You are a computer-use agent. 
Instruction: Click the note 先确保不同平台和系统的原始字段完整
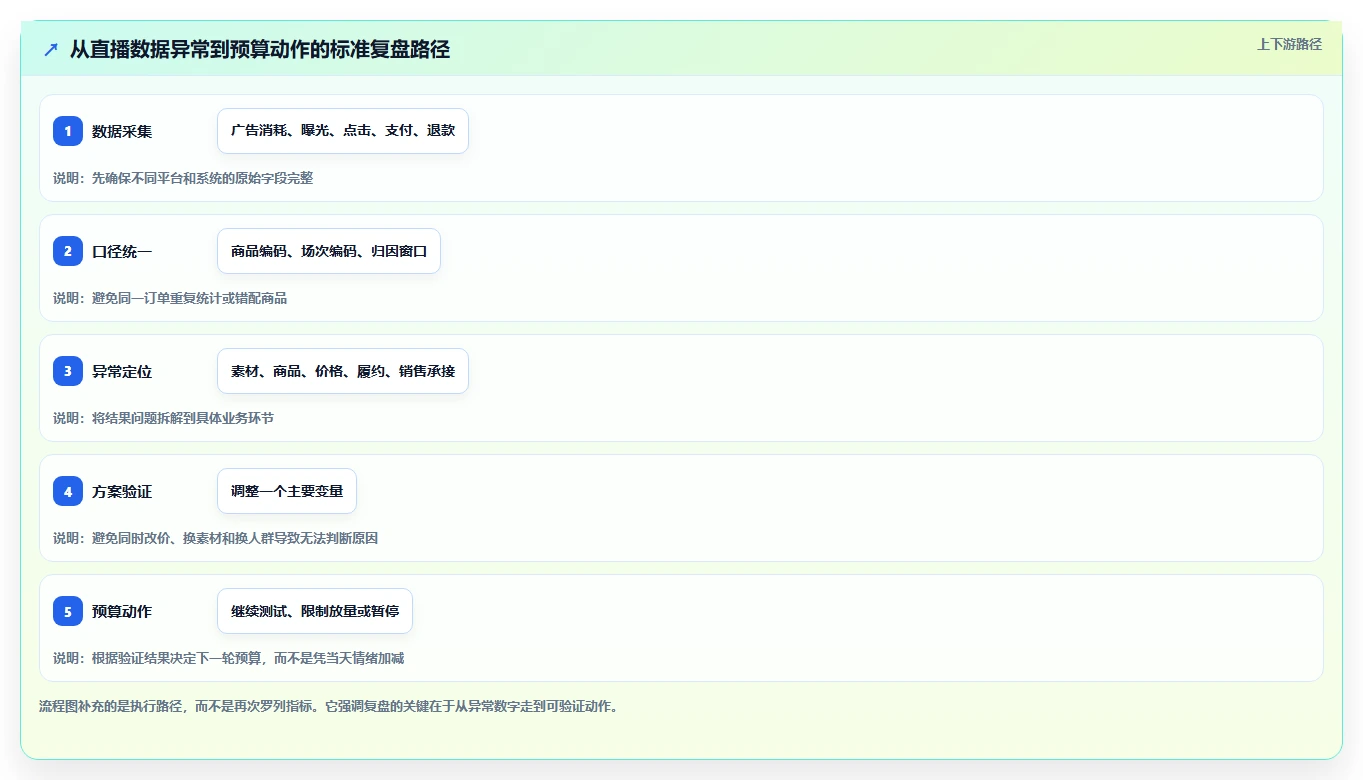pyautogui.click(x=183, y=178)
